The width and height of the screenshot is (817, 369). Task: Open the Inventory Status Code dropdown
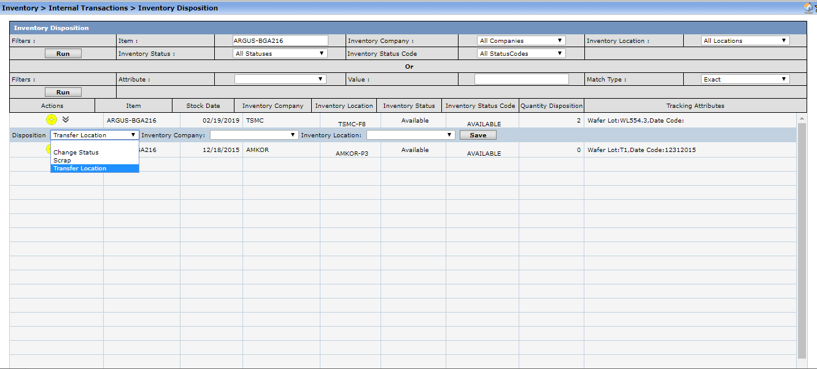pos(521,53)
